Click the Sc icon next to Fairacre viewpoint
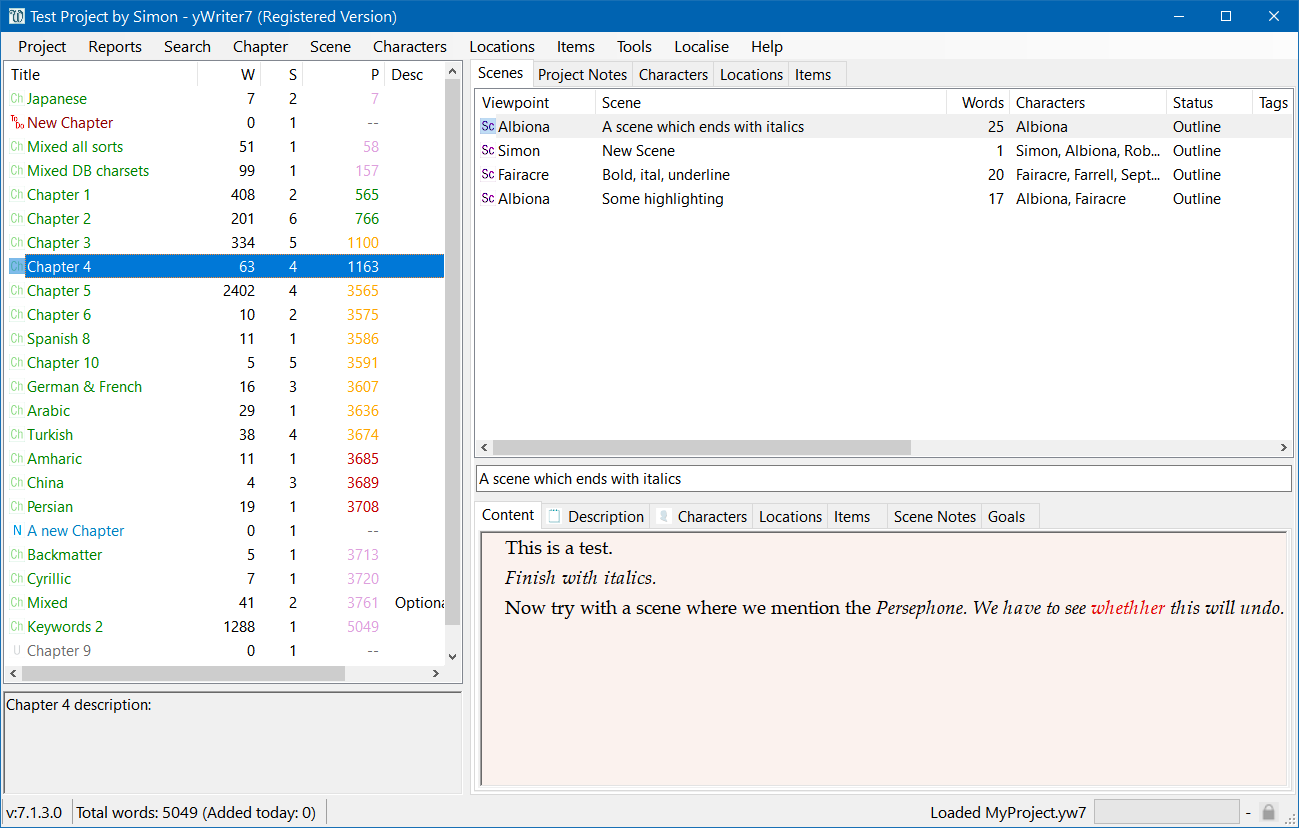 pyautogui.click(x=488, y=175)
